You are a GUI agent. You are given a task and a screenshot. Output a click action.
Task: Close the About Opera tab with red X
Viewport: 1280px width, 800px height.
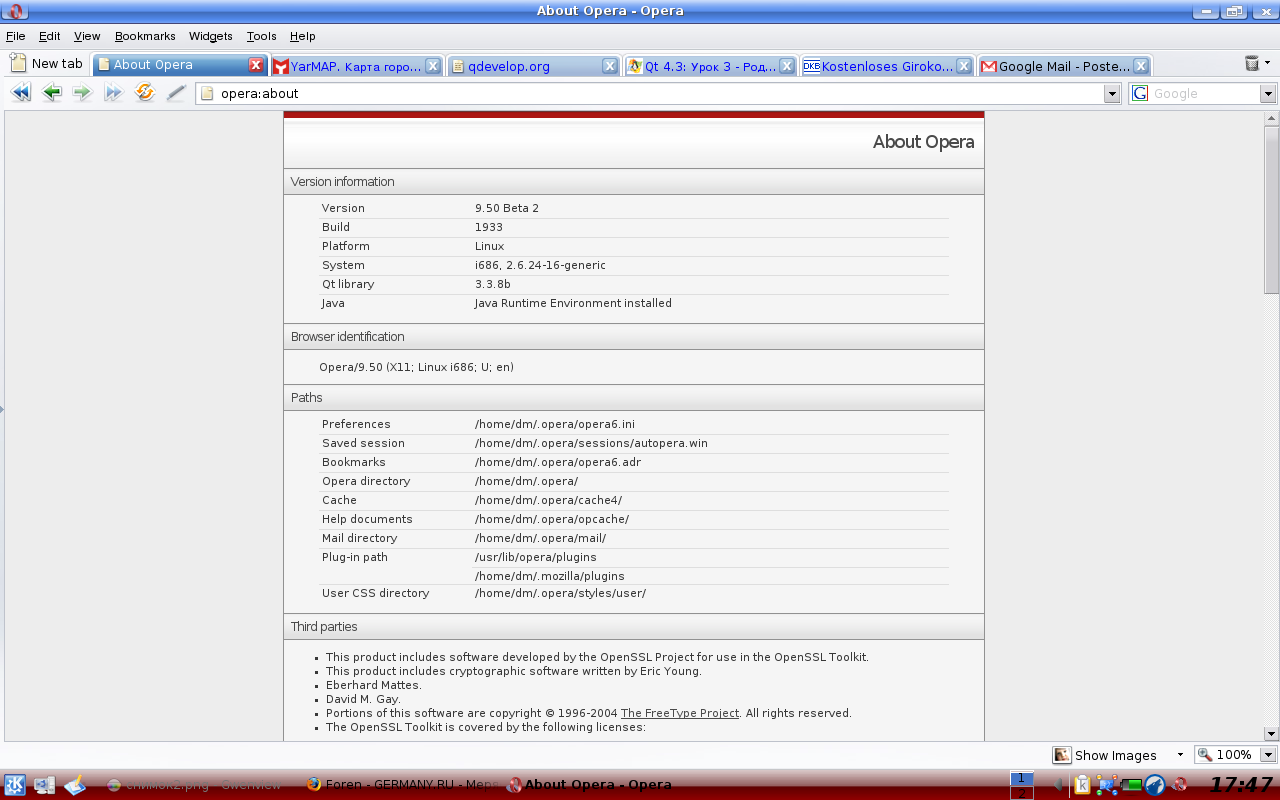(256, 65)
